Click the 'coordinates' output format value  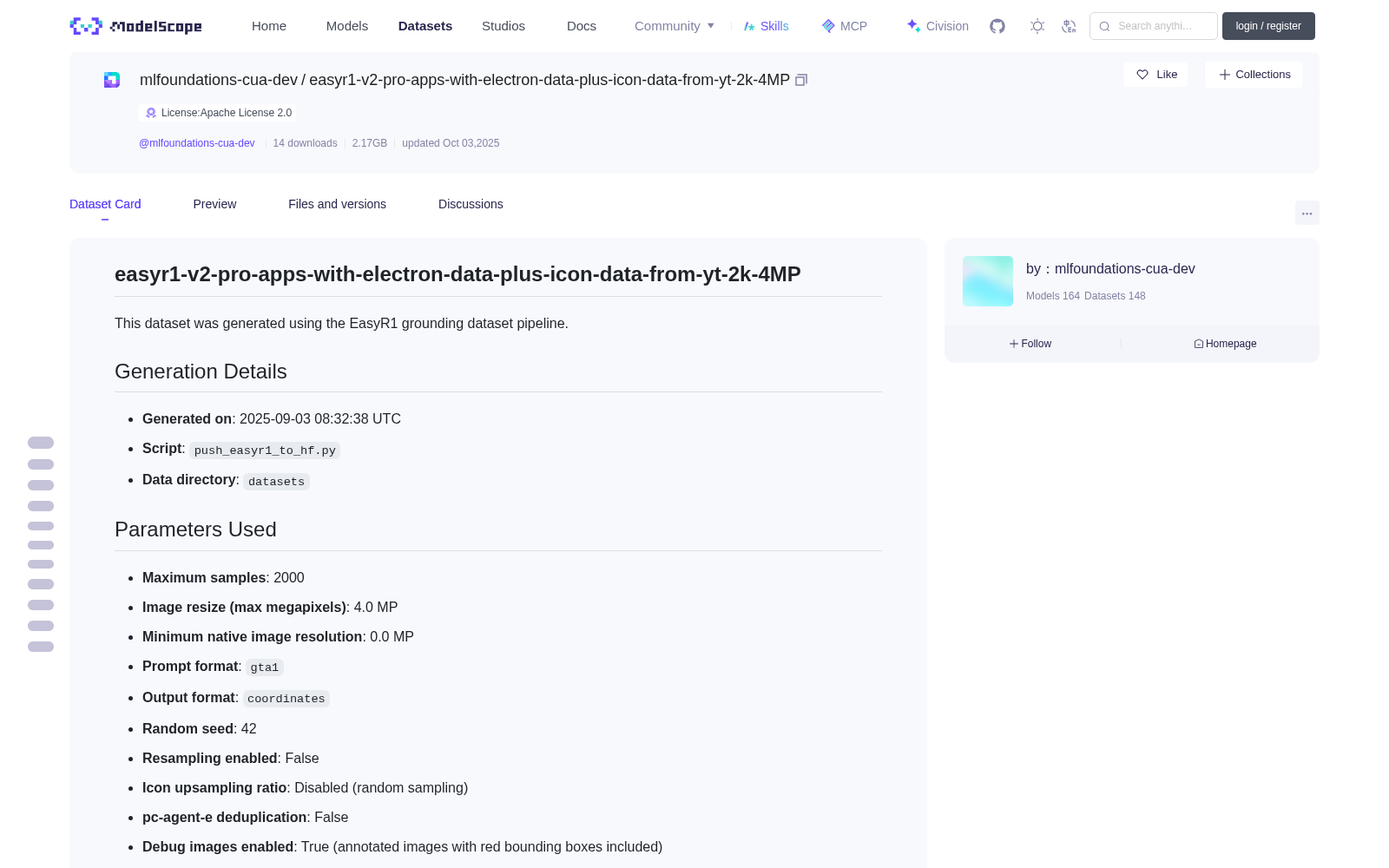pos(286,699)
